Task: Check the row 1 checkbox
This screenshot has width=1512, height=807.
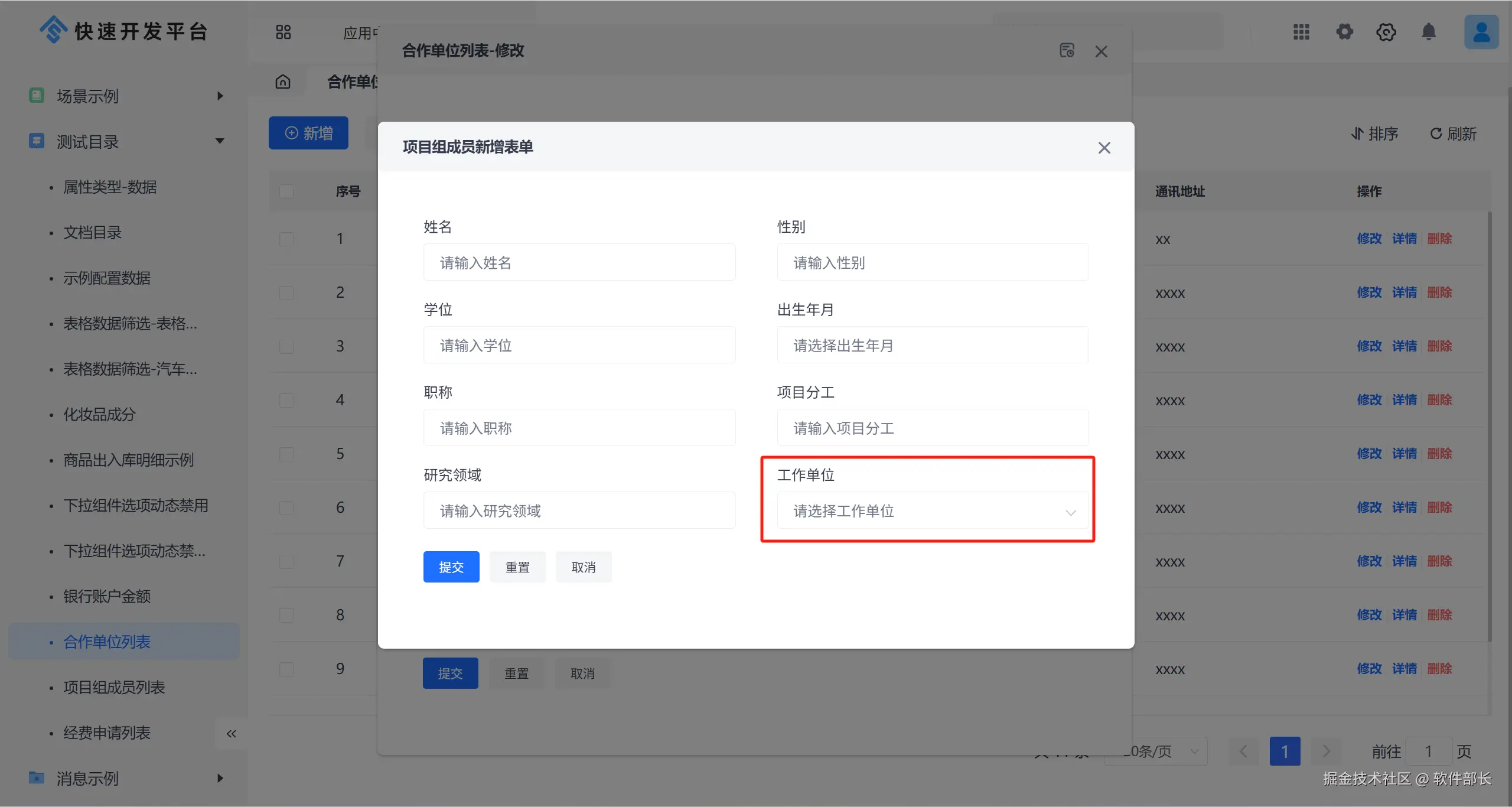Action: (286, 239)
